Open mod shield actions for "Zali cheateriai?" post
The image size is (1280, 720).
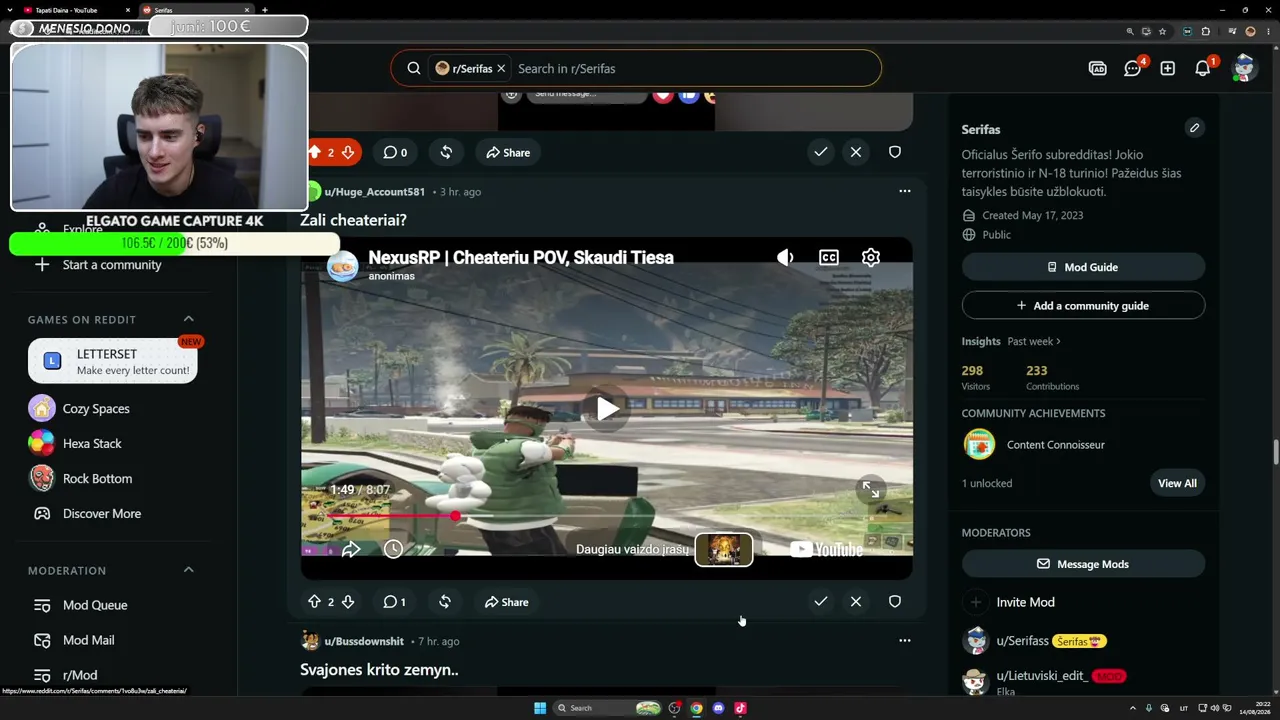click(895, 602)
